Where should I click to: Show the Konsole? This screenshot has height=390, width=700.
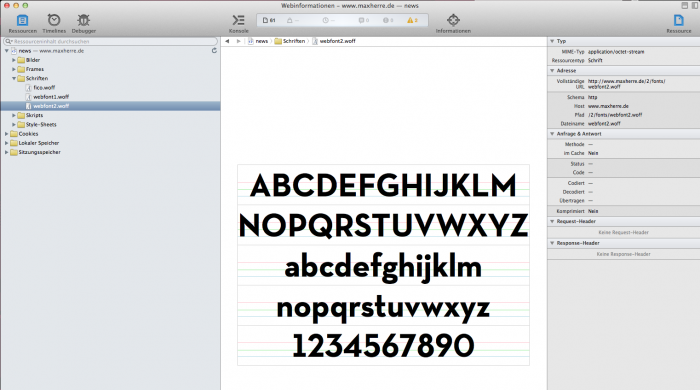(x=238, y=24)
